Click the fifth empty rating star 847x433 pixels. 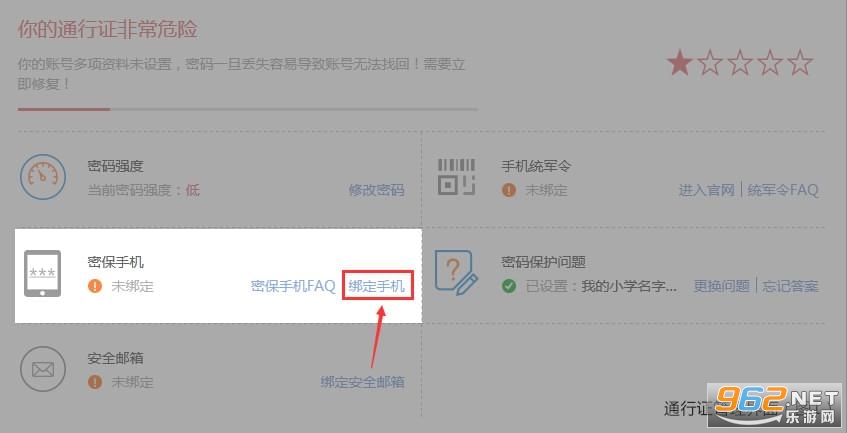coord(800,63)
